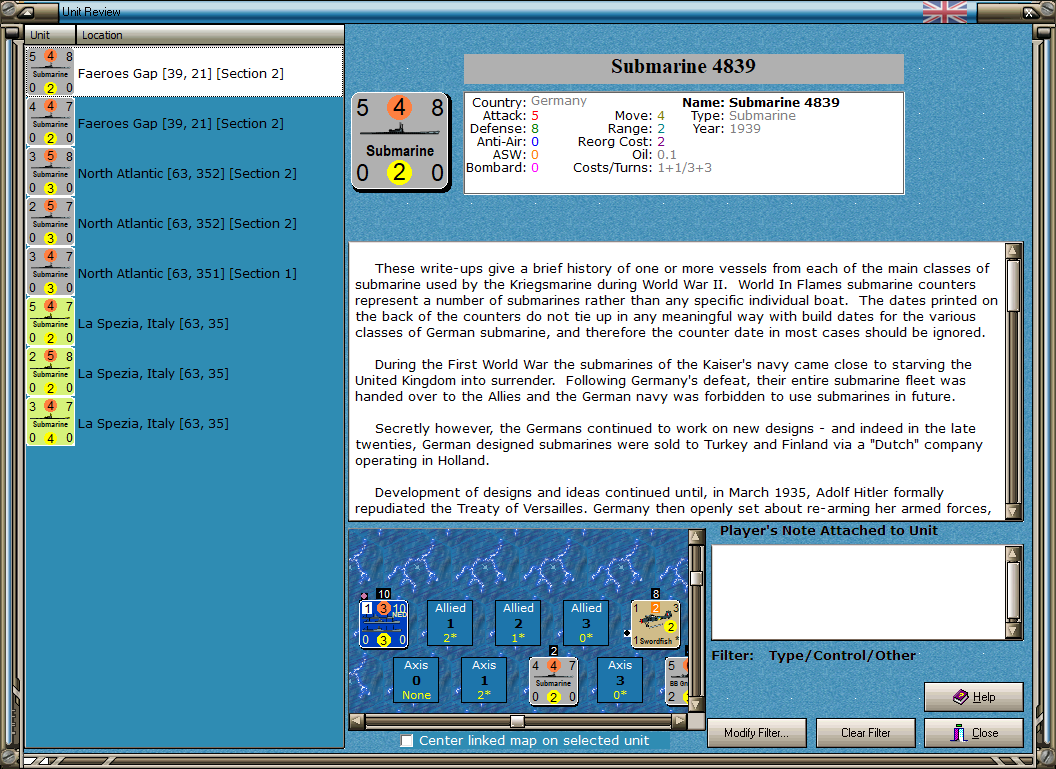Click Unit Review window title
This screenshot has height=769, width=1056.
pyautogui.click(x=91, y=11)
